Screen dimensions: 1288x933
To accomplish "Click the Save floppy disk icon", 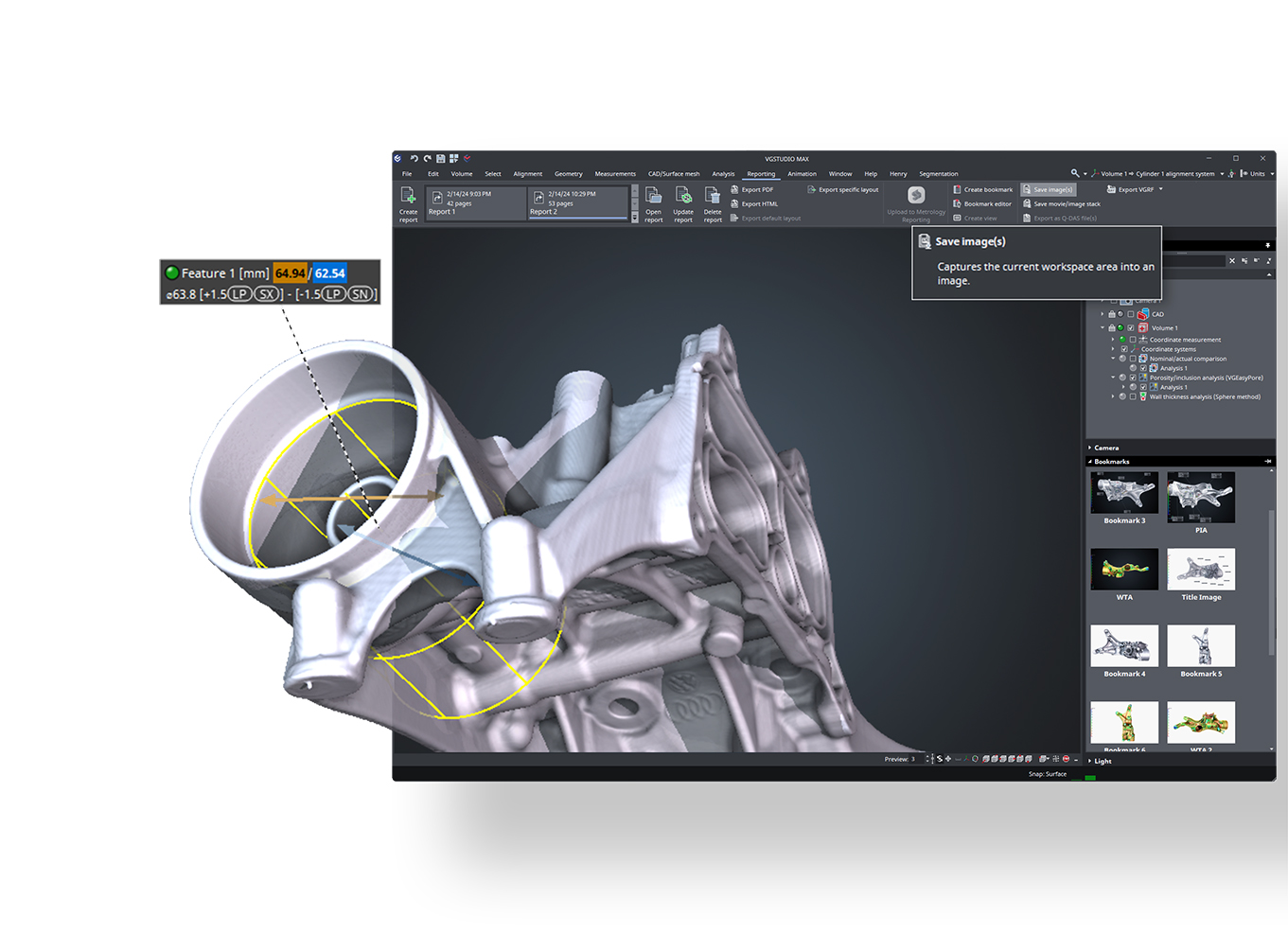I will pos(441,158).
